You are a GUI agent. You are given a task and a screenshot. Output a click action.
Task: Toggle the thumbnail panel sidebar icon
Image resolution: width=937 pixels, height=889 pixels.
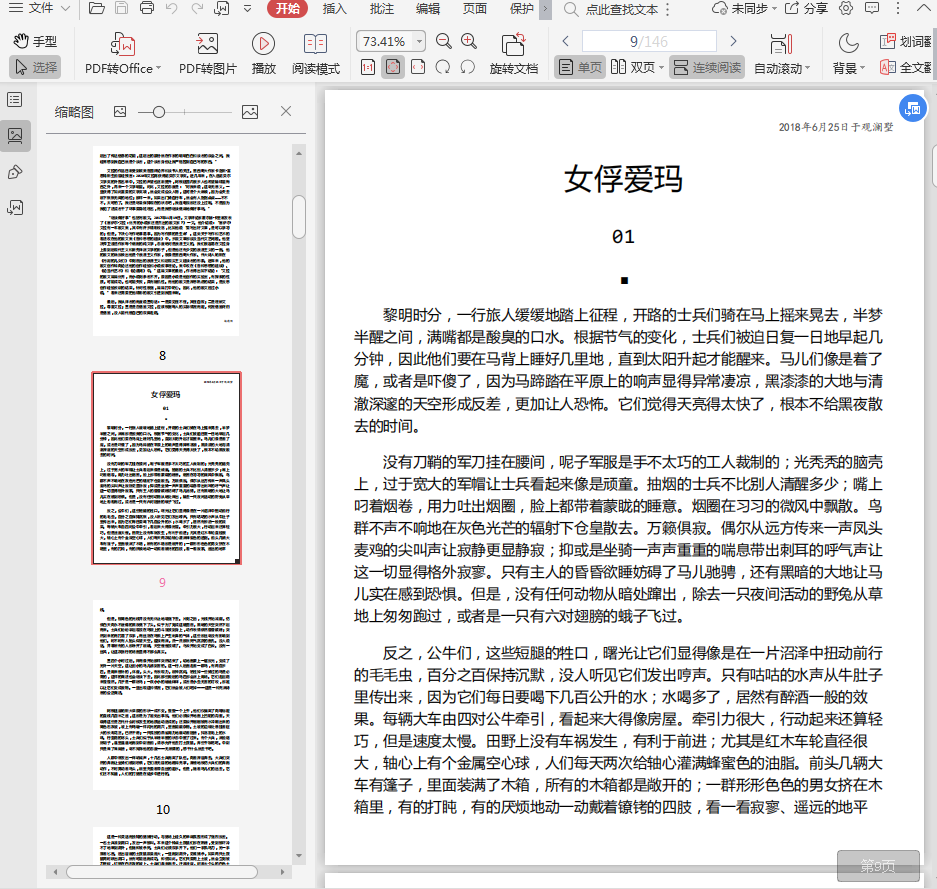coord(15,136)
